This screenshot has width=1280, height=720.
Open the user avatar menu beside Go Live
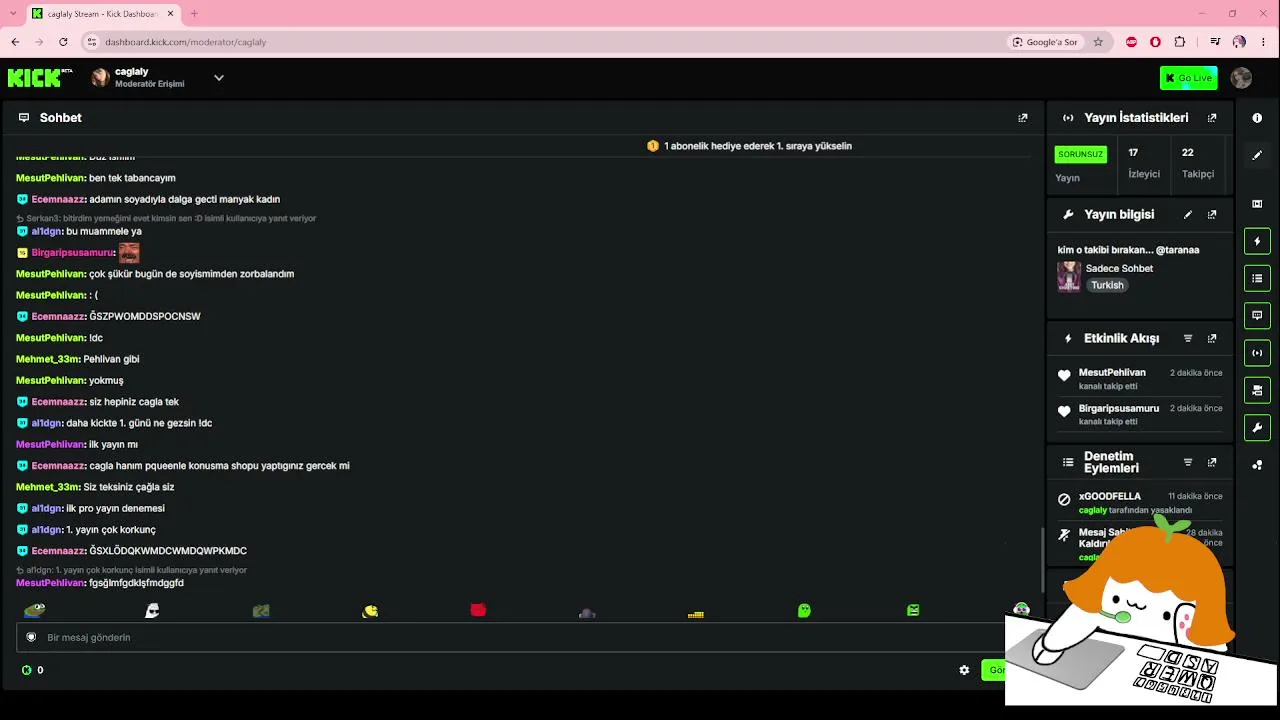coord(1241,78)
